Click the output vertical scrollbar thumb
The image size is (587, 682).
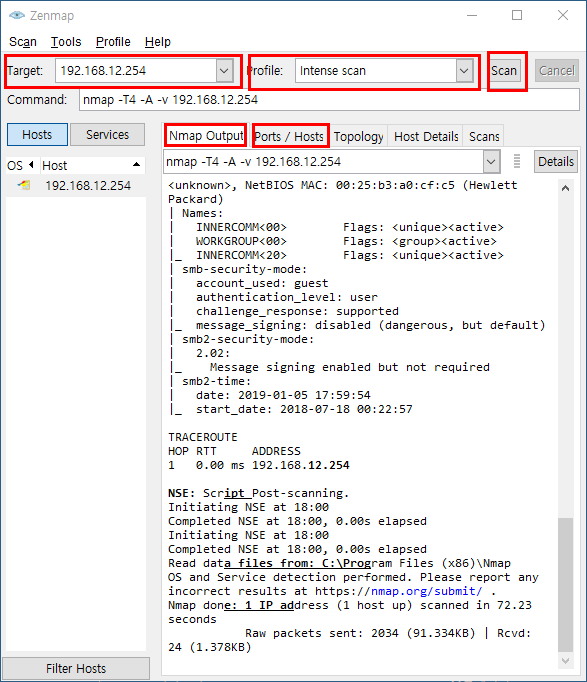[565, 585]
